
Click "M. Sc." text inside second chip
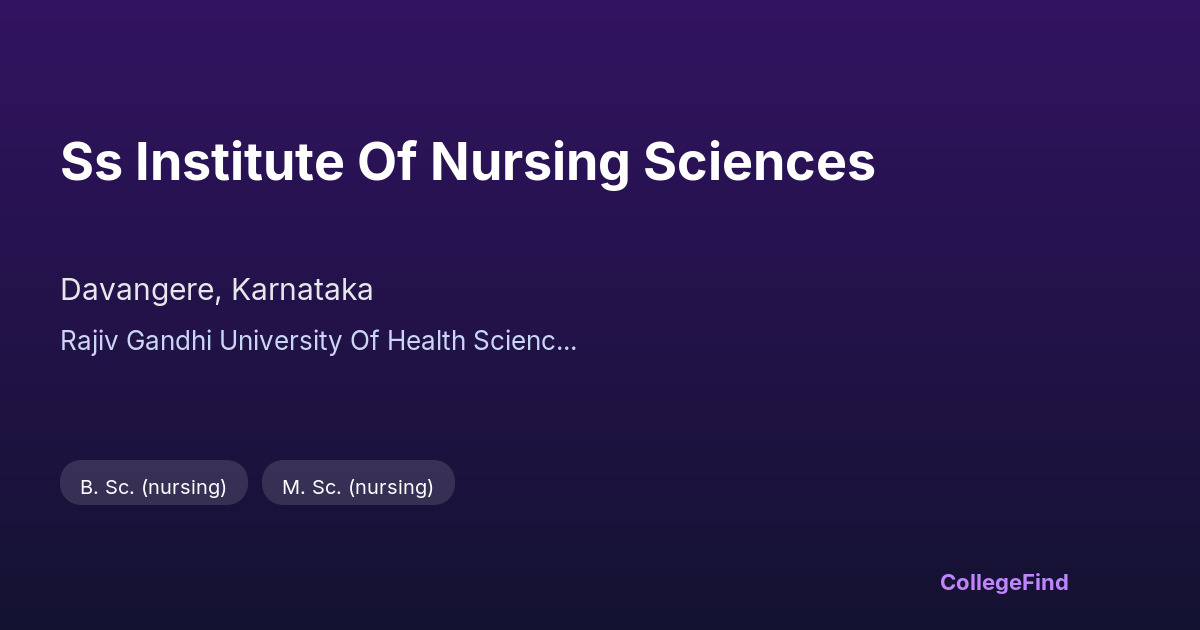point(312,487)
